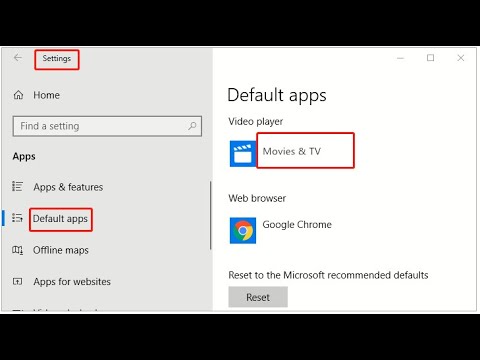Click the Offline maps icon

(18, 250)
